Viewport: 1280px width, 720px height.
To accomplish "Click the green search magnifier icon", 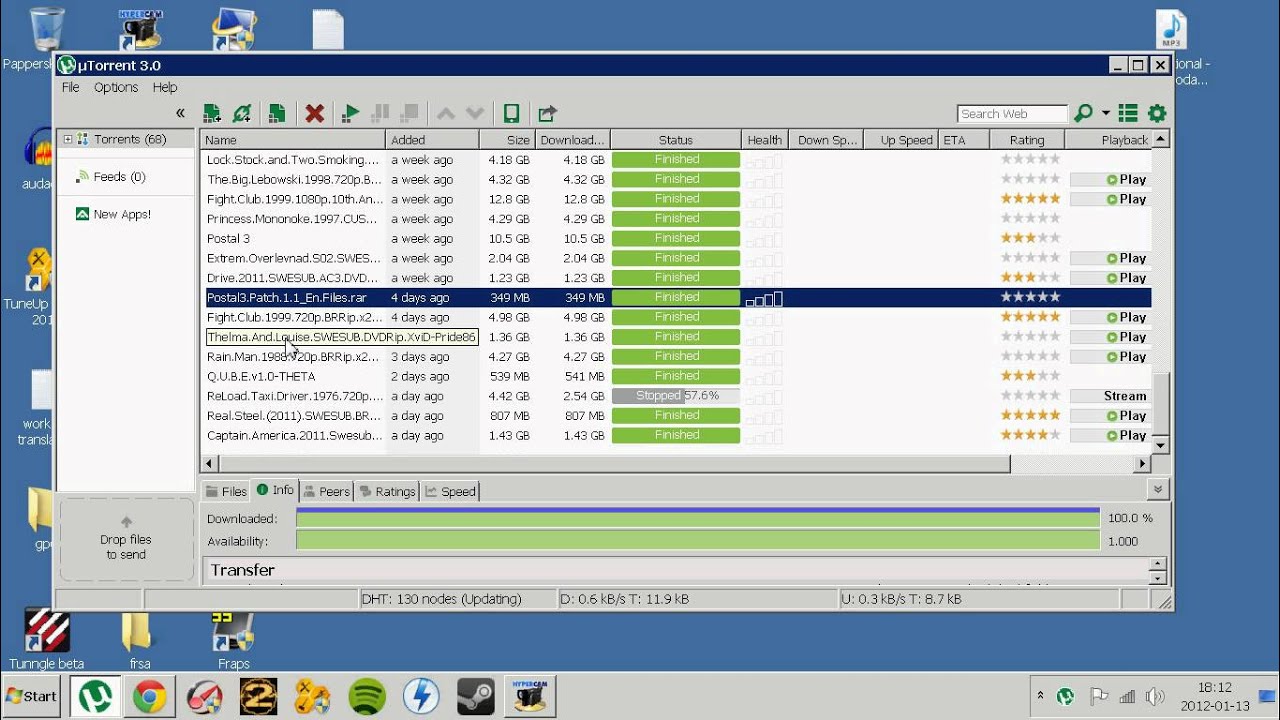I will pyautogui.click(x=1083, y=113).
